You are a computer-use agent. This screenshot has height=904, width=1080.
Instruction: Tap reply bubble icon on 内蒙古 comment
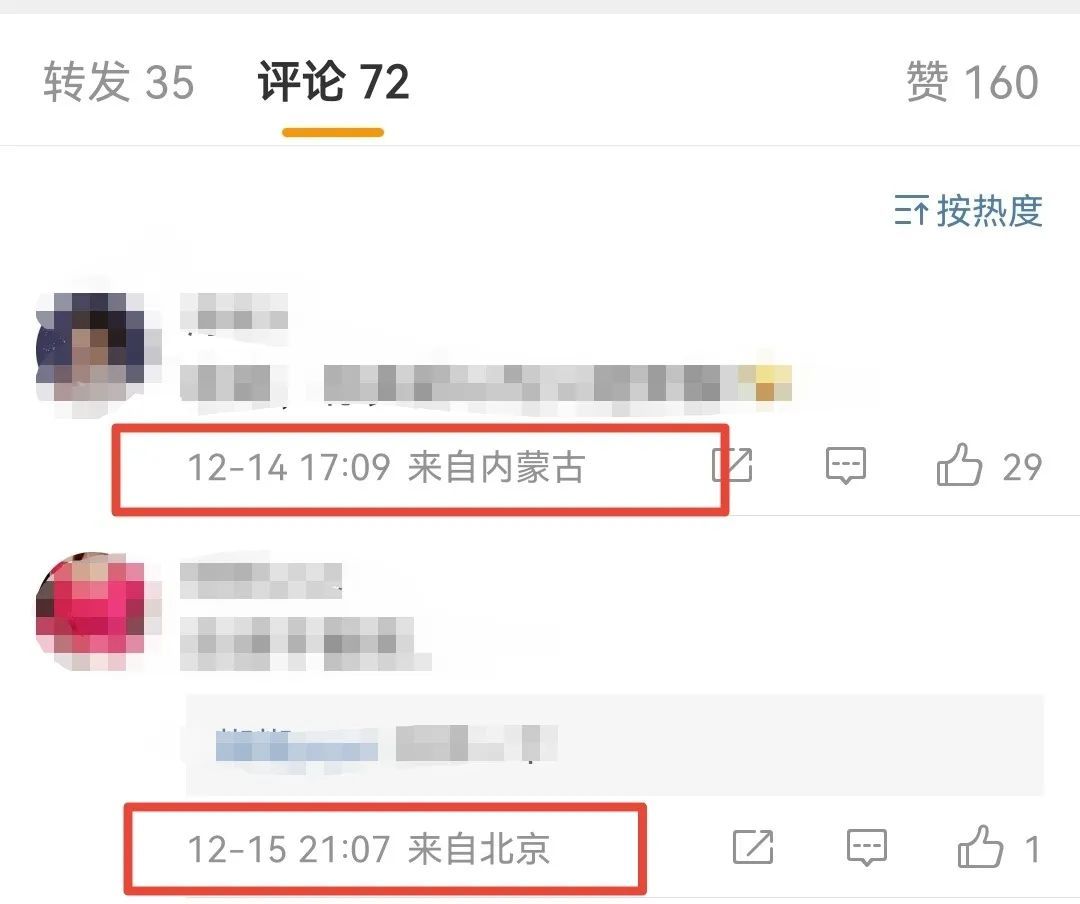pos(845,466)
